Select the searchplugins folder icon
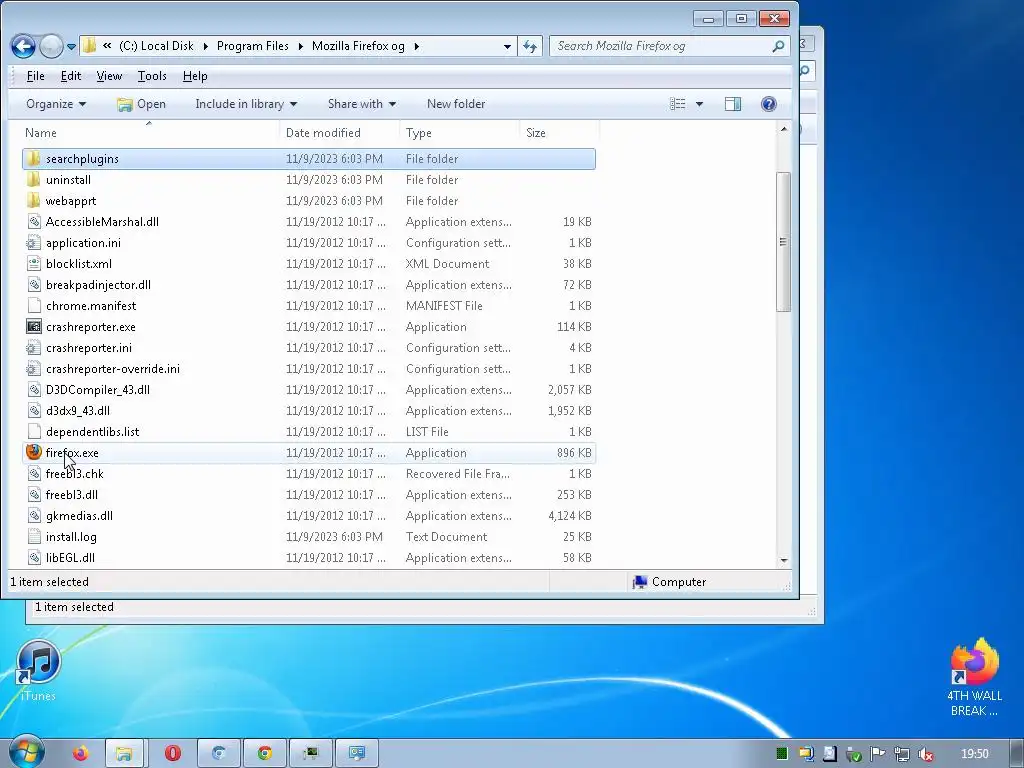Screen dimensions: 1024x768 pyautogui.click(x=33, y=159)
